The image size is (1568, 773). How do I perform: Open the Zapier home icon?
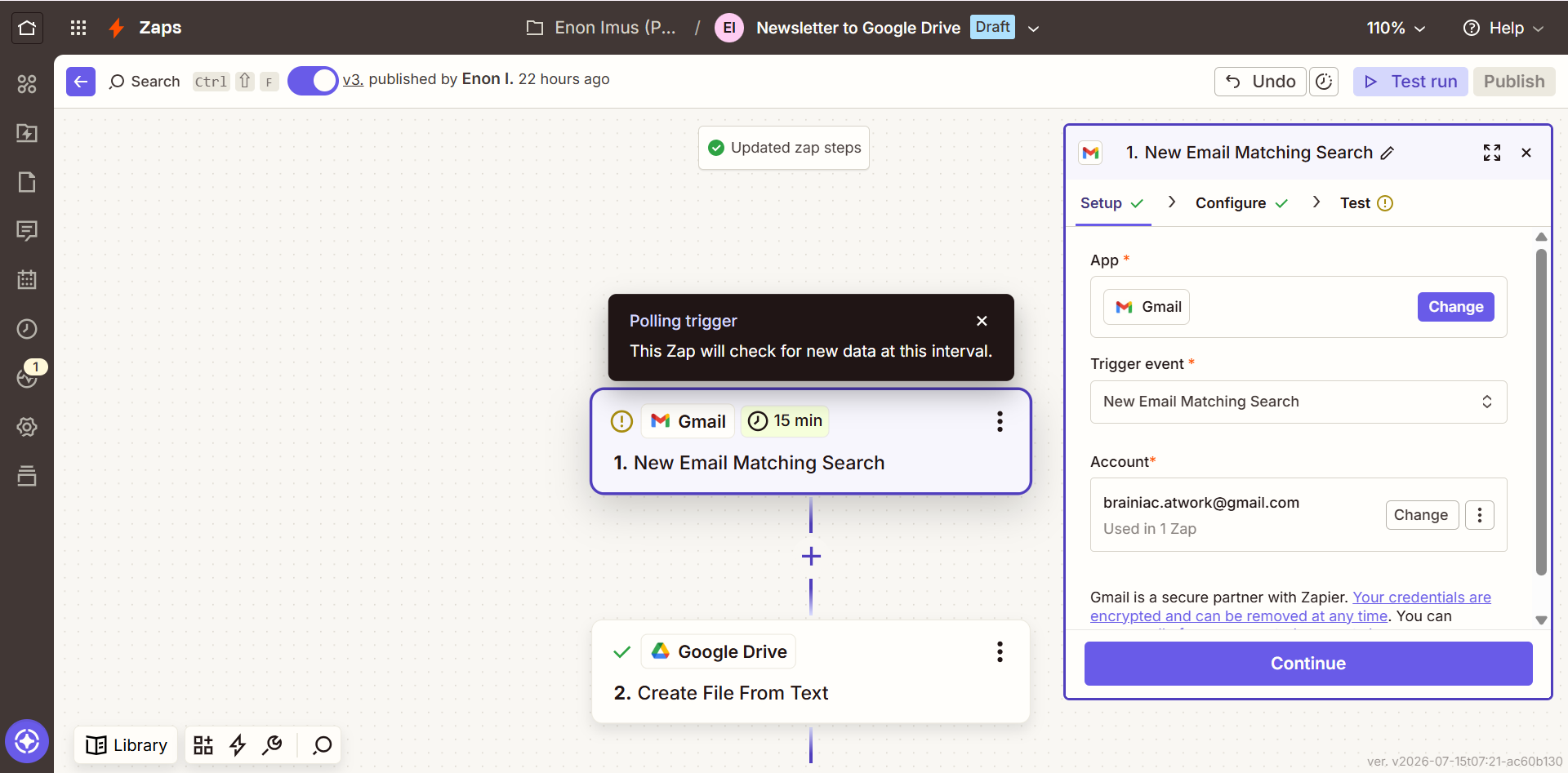point(27,28)
